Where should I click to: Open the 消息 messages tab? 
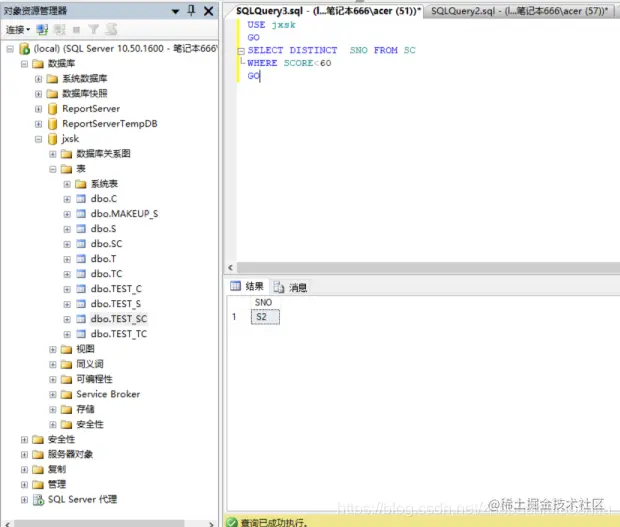click(291, 287)
